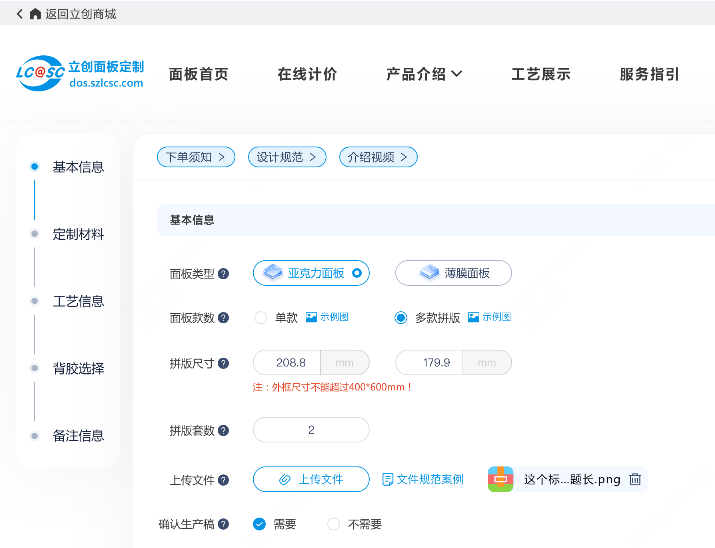Select the 单款 radio option

click(x=261, y=317)
